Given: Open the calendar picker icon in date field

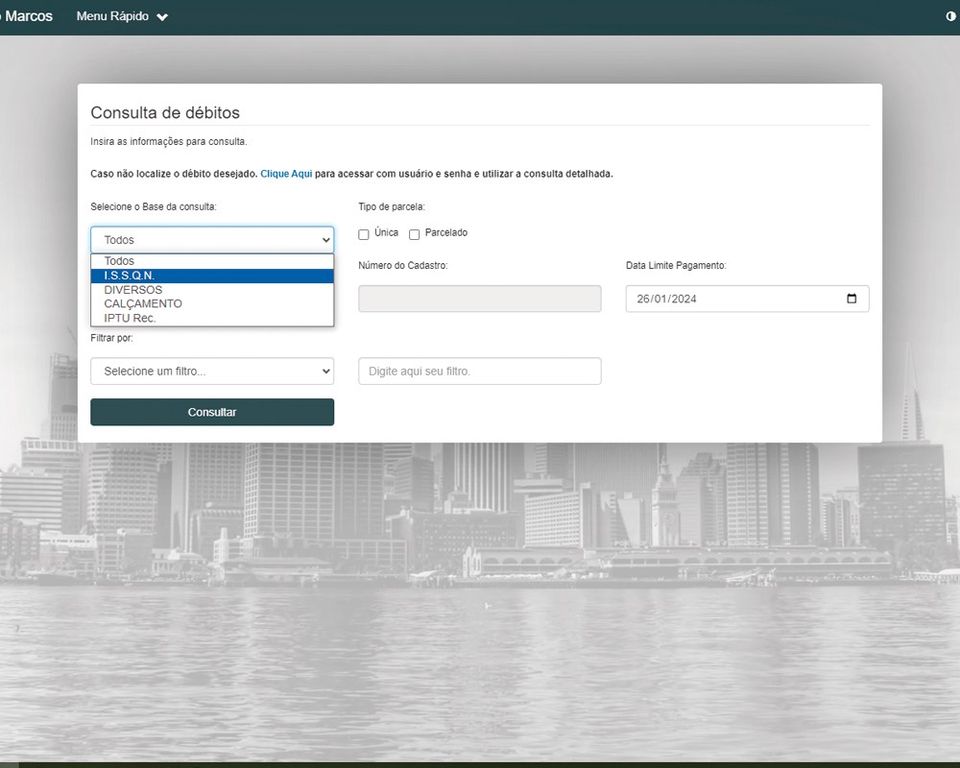Looking at the screenshot, I should (x=851, y=299).
